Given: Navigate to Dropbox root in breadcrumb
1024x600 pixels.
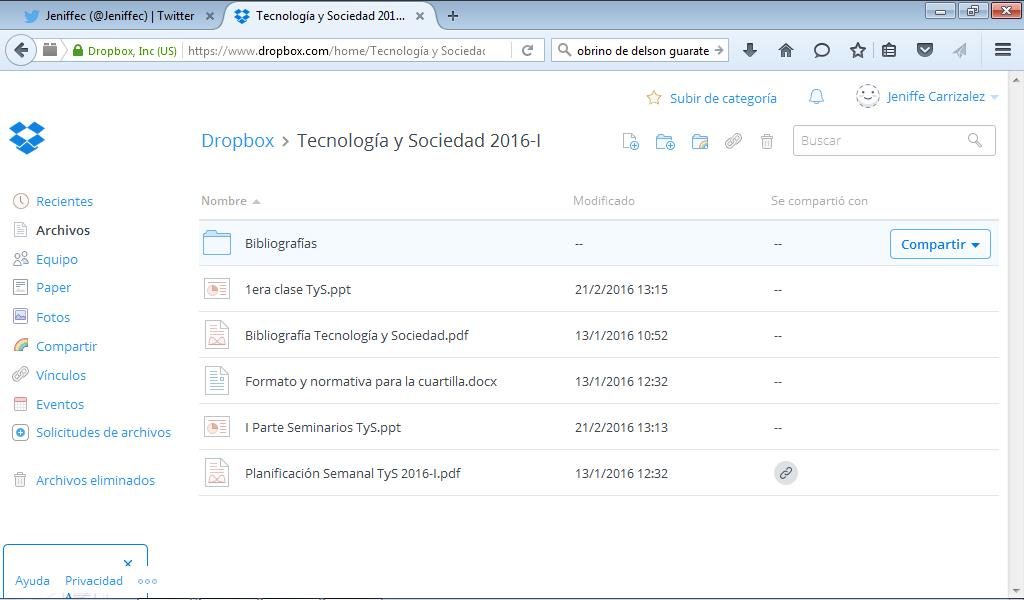Looking at the screenshot, I should pos(237,141).
